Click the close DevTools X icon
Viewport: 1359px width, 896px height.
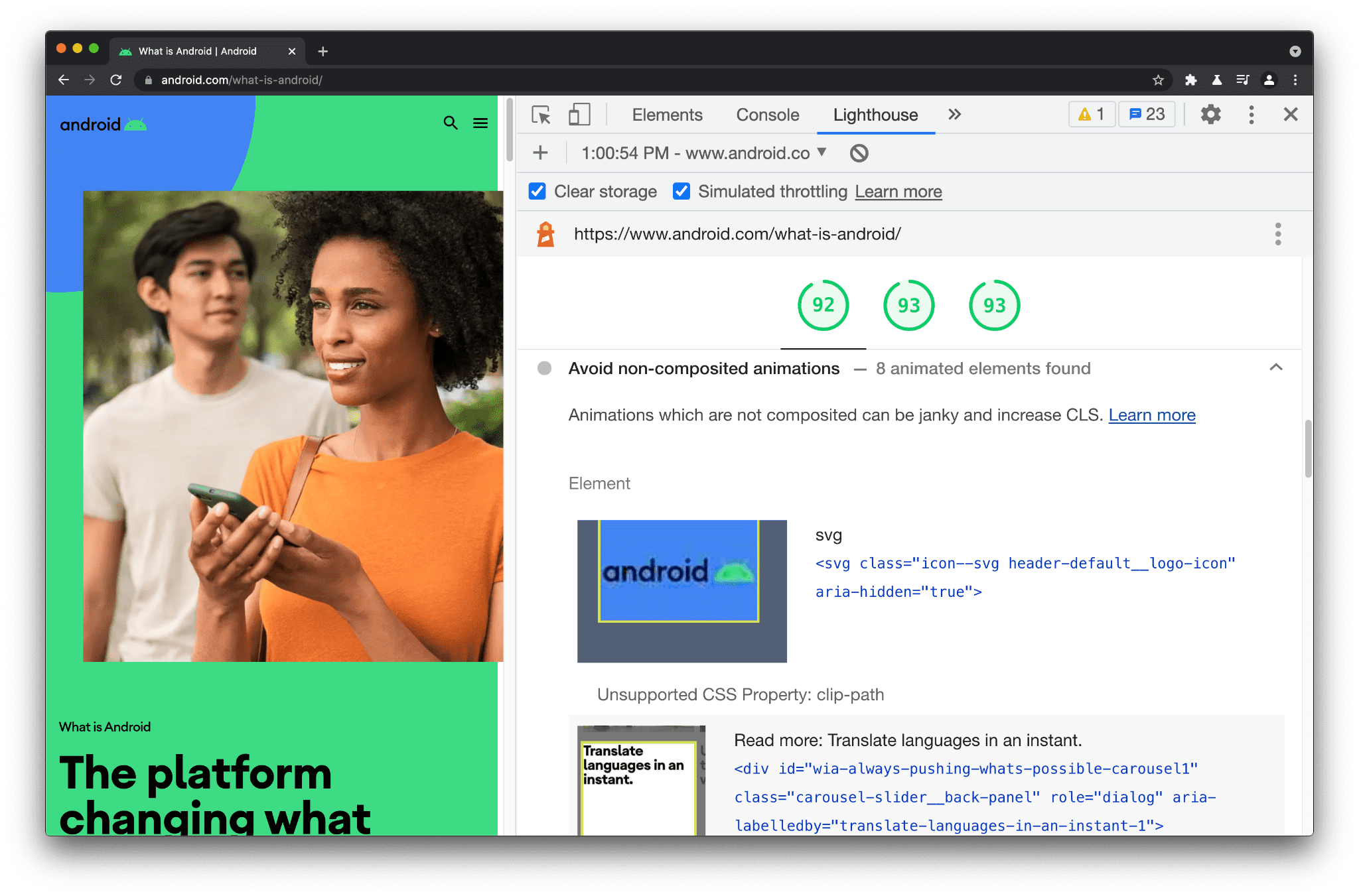1290,115
